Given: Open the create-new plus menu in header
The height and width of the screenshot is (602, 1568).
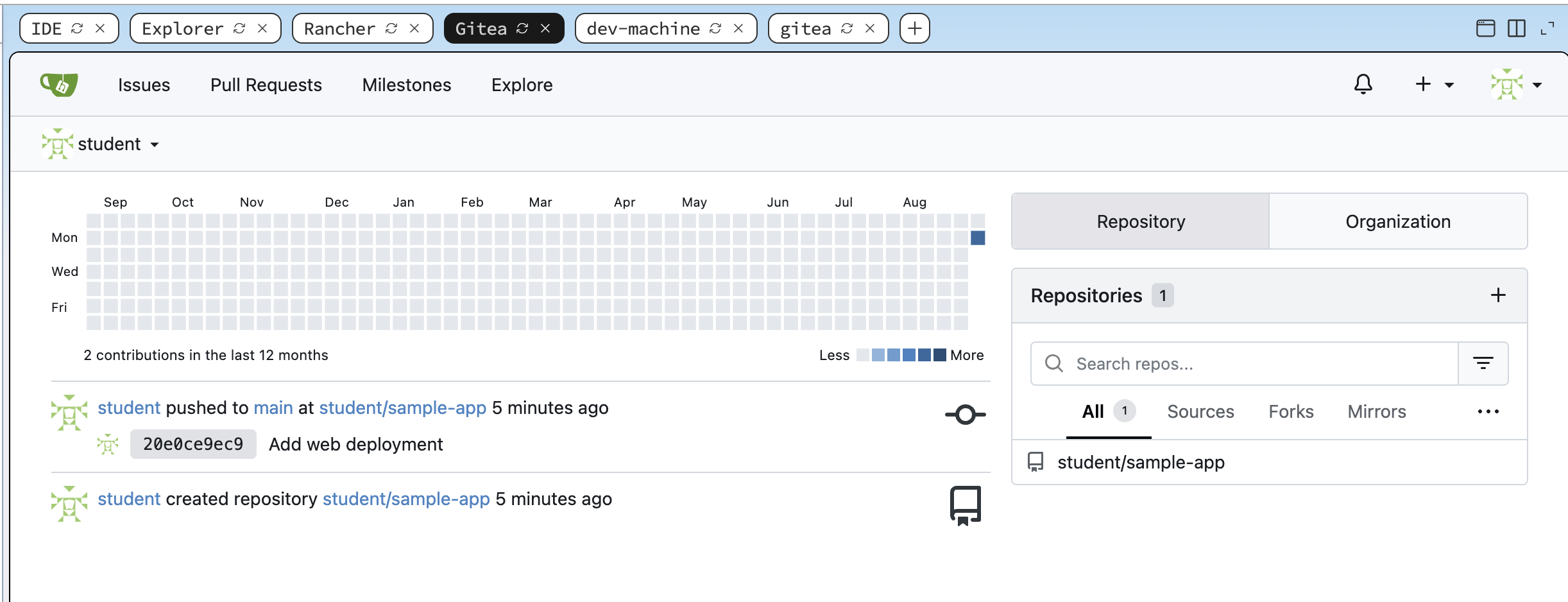Looking at the screenshot, I should 1435,84.
